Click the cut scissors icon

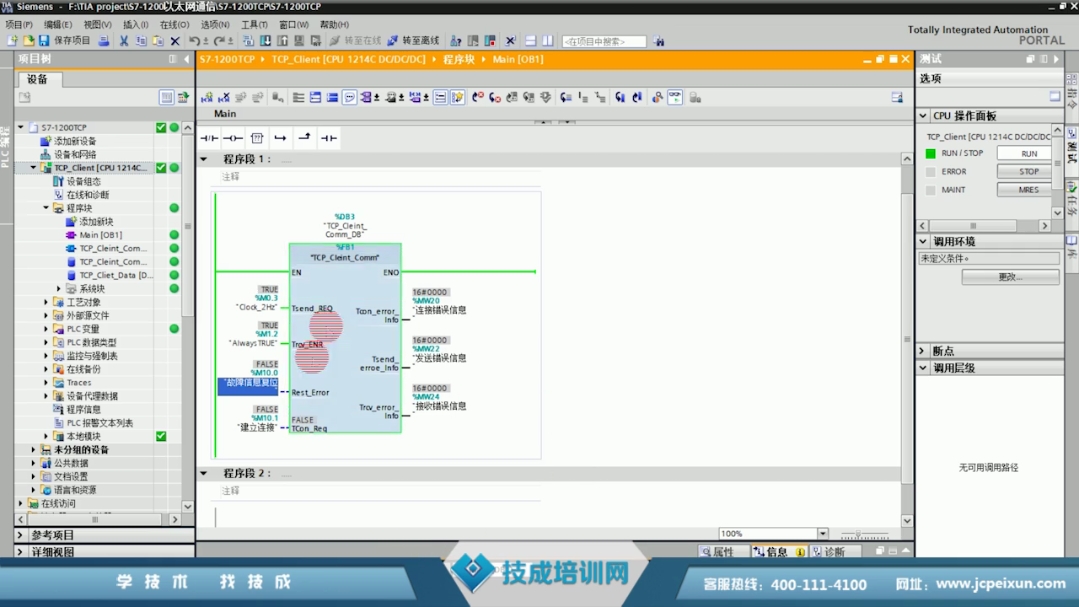point(124,41)
